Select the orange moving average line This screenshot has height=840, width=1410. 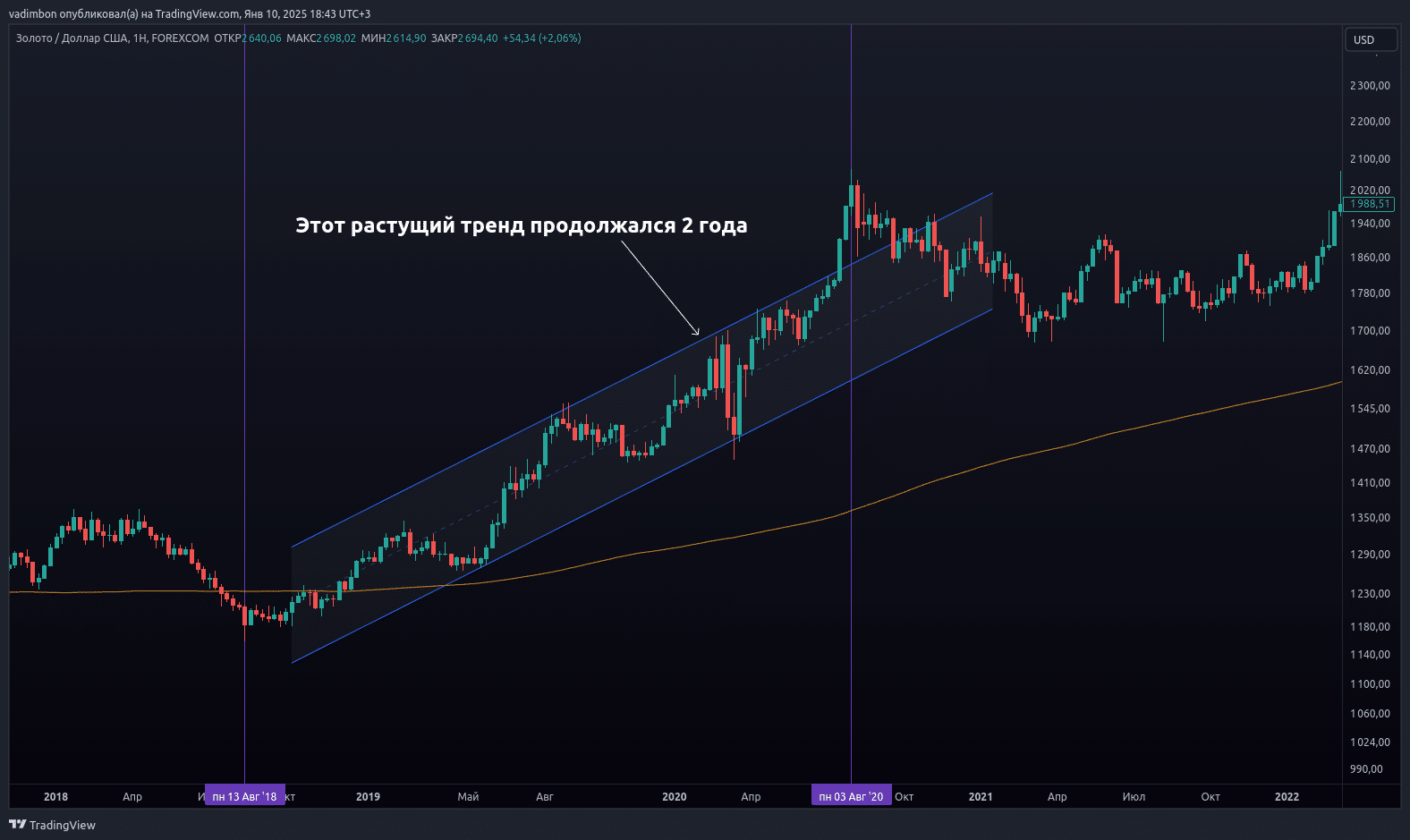(1074, 441)
